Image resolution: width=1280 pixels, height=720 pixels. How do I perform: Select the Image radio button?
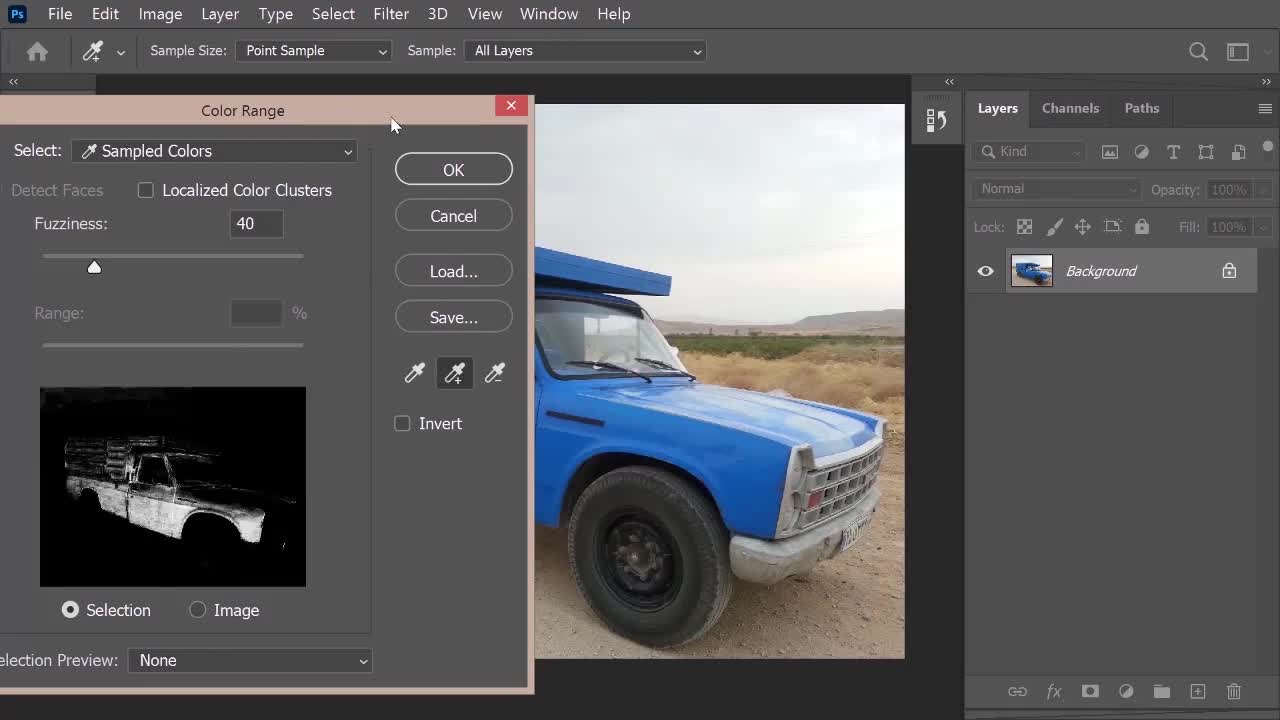point(198,610)
